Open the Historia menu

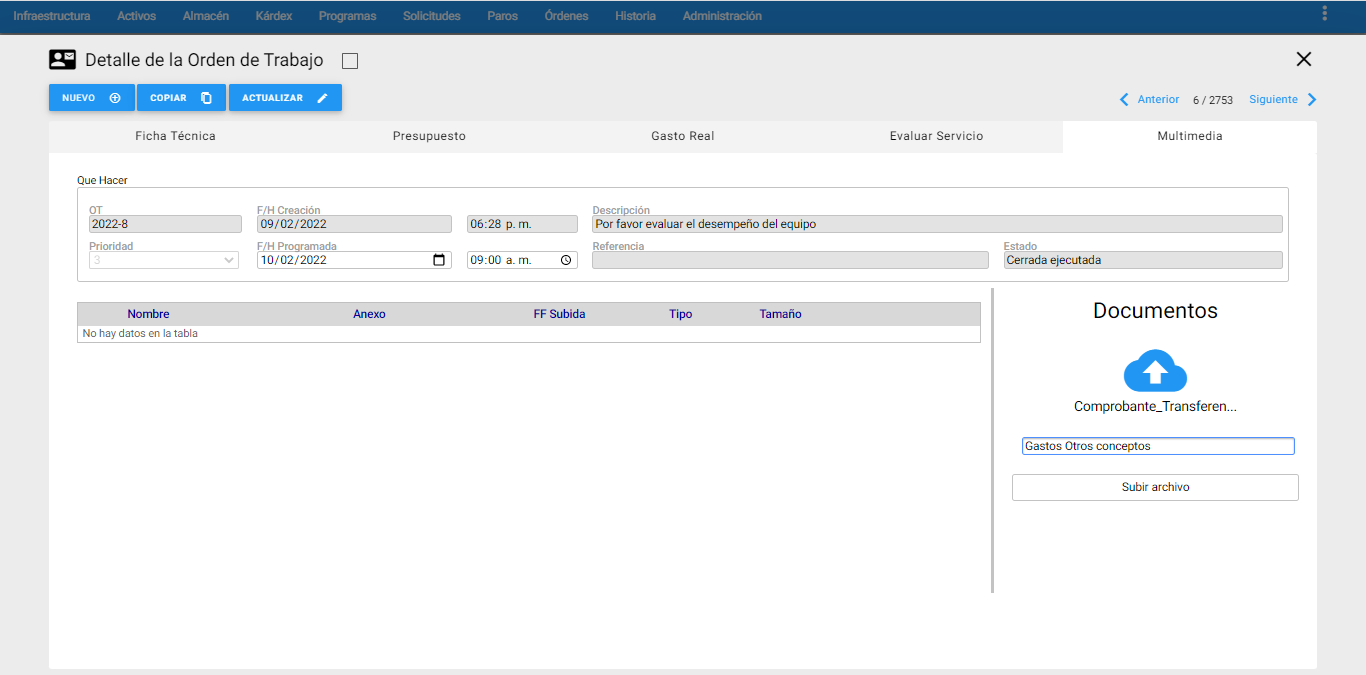coord(636,16)
